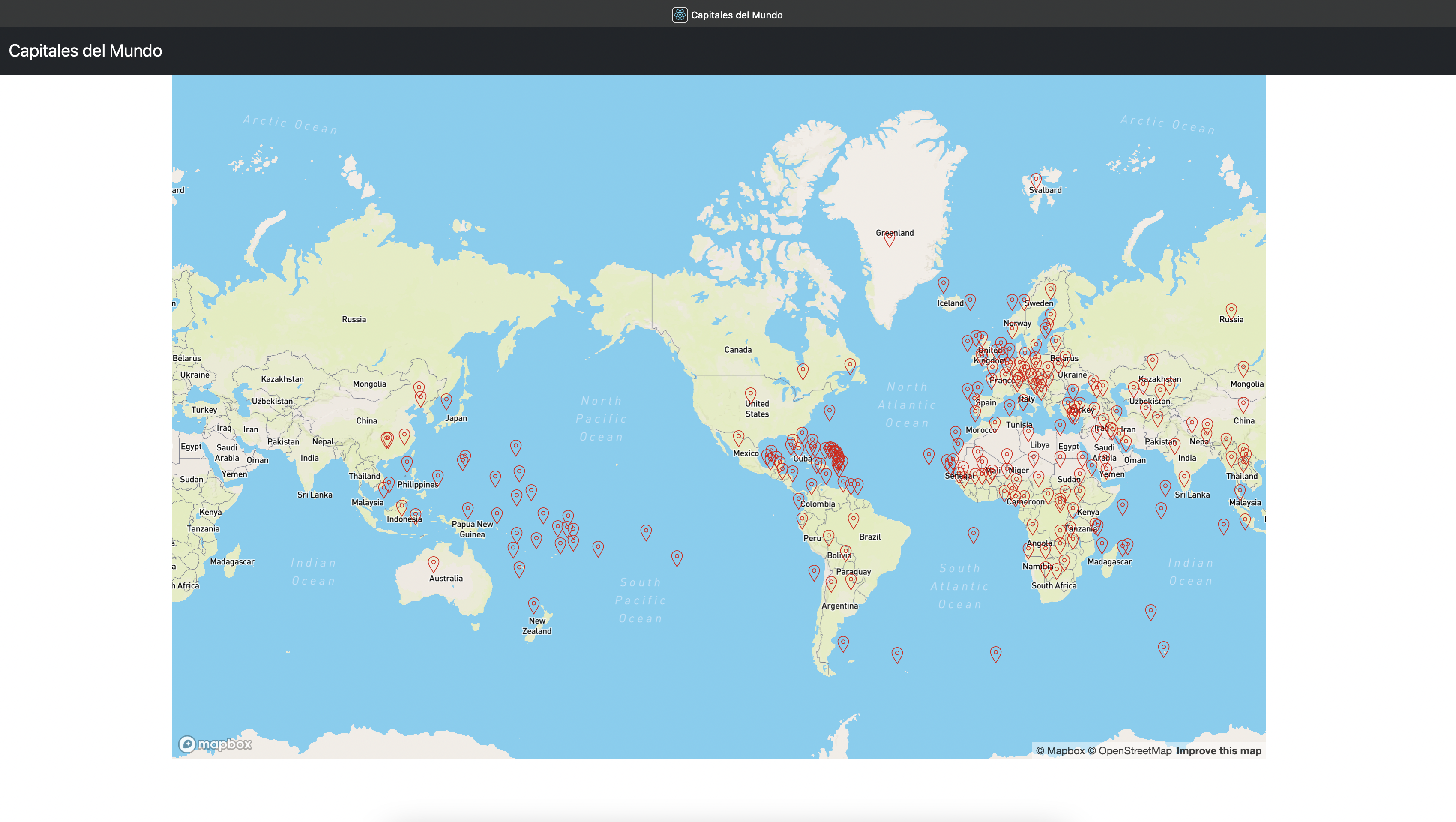The height and width of the screenshot is (822, 1456).
Task: Click the Svalbard capital marker
Action: click(x=1036, y=181)
